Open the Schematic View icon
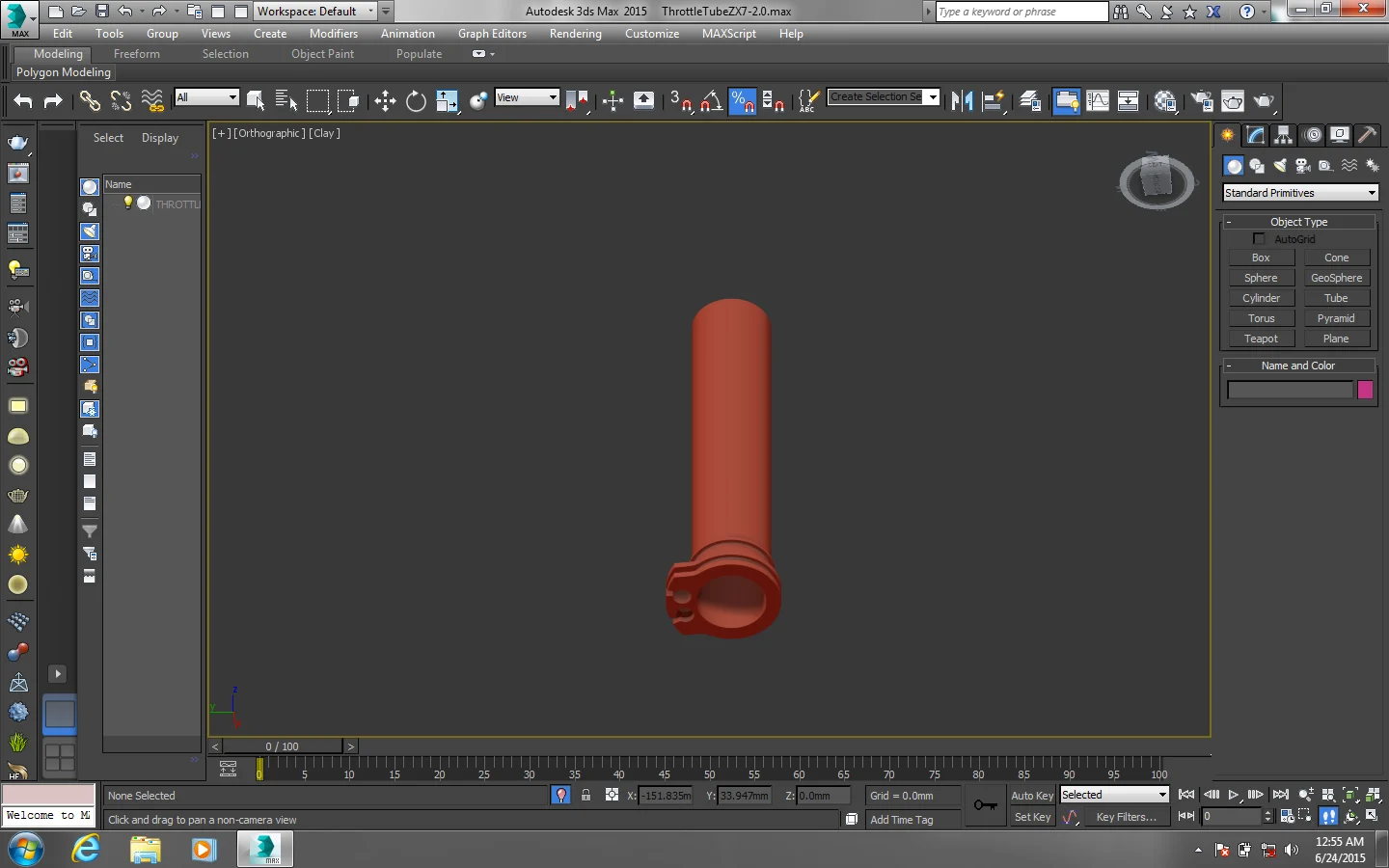This screenshot has height=868, width=1389. click(1129, 100)
